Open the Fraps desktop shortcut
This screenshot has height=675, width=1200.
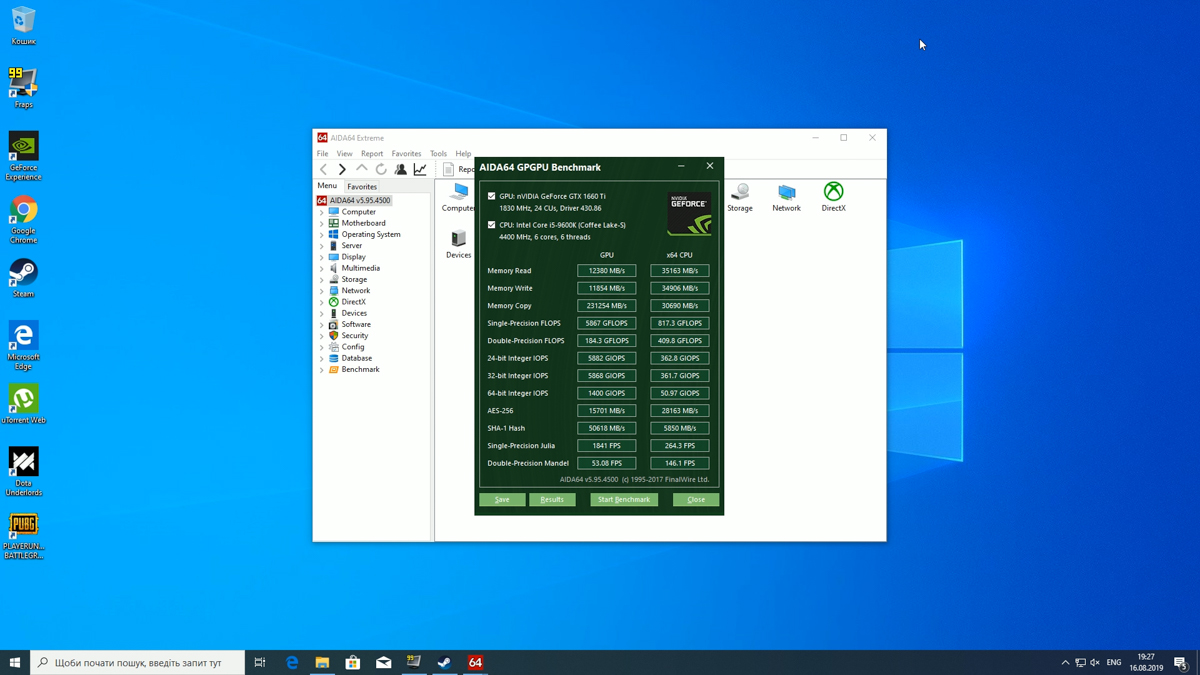click(23, 88)
